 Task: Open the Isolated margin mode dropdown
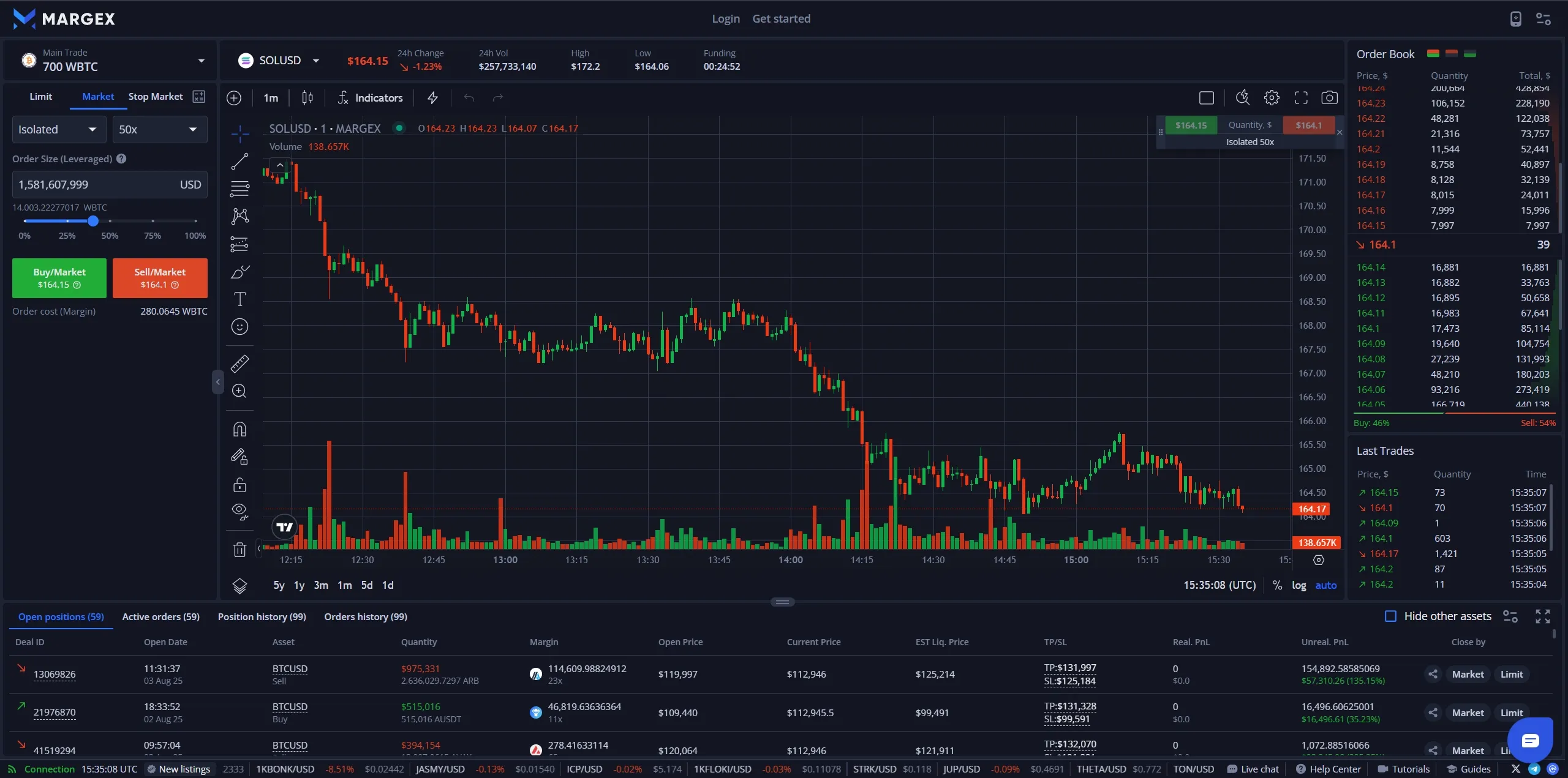click(x=59, y=130)
